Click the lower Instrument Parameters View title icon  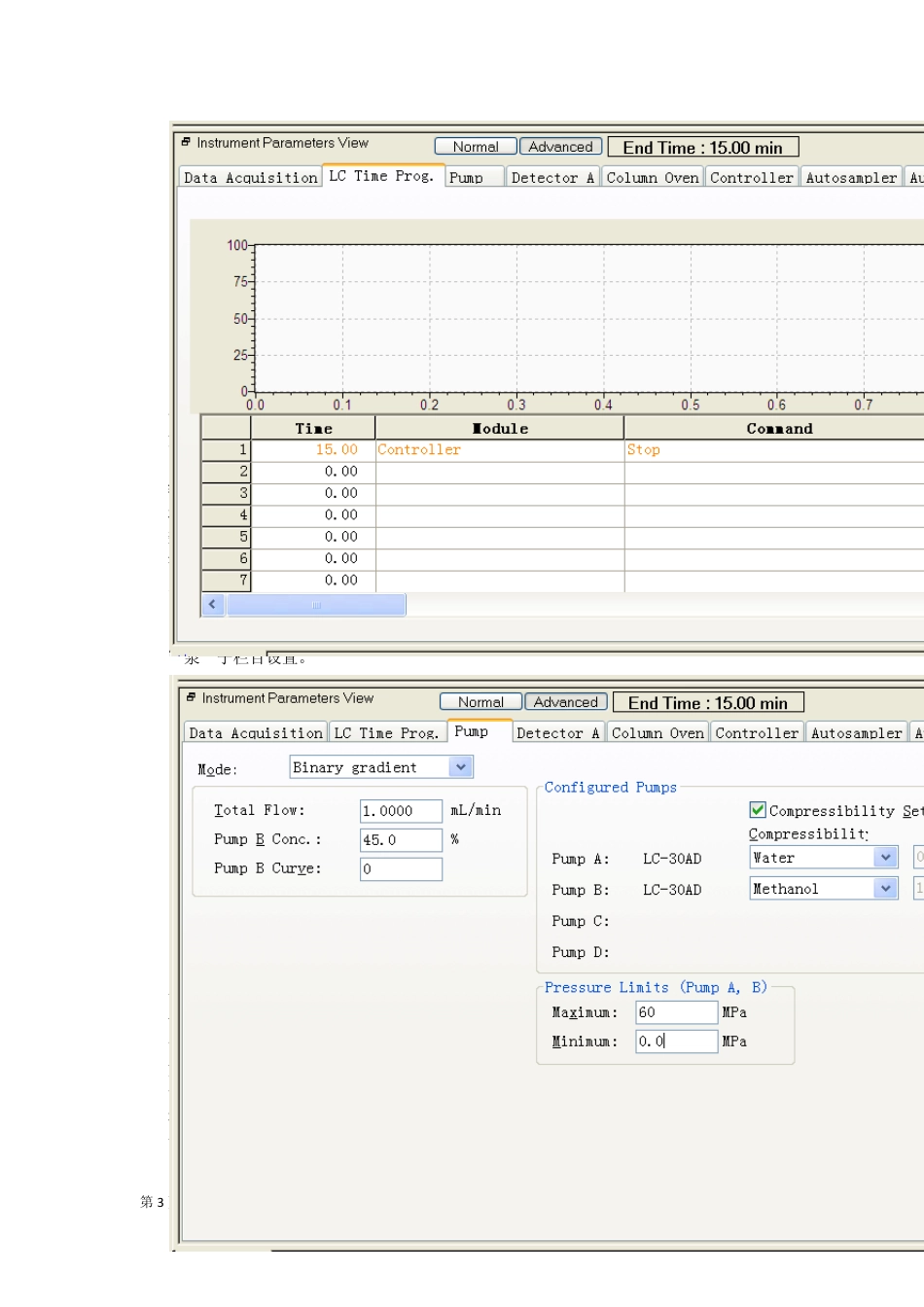(191, 698)
